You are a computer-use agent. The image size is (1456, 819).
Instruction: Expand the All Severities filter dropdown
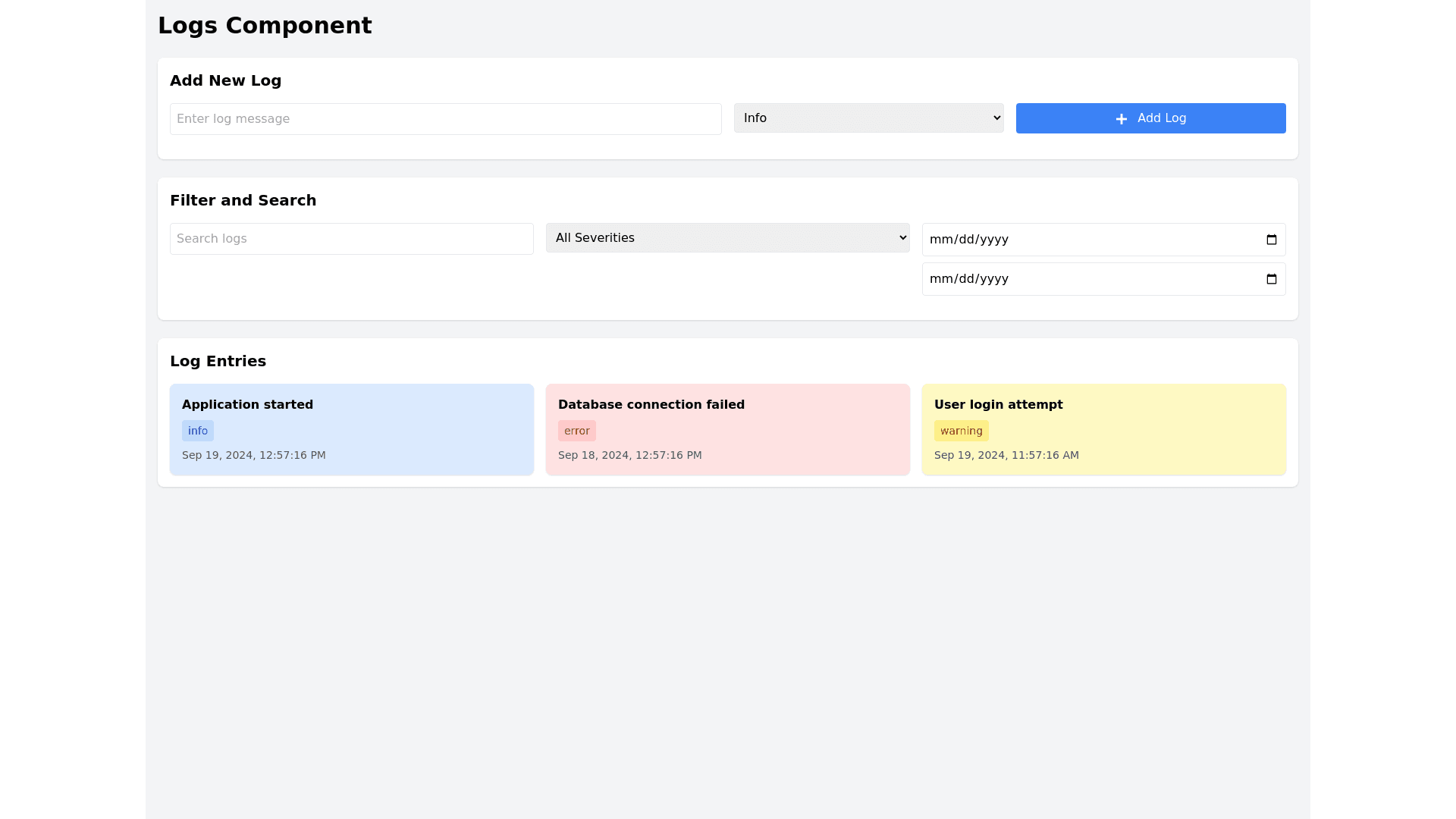(x=727, y=238)
